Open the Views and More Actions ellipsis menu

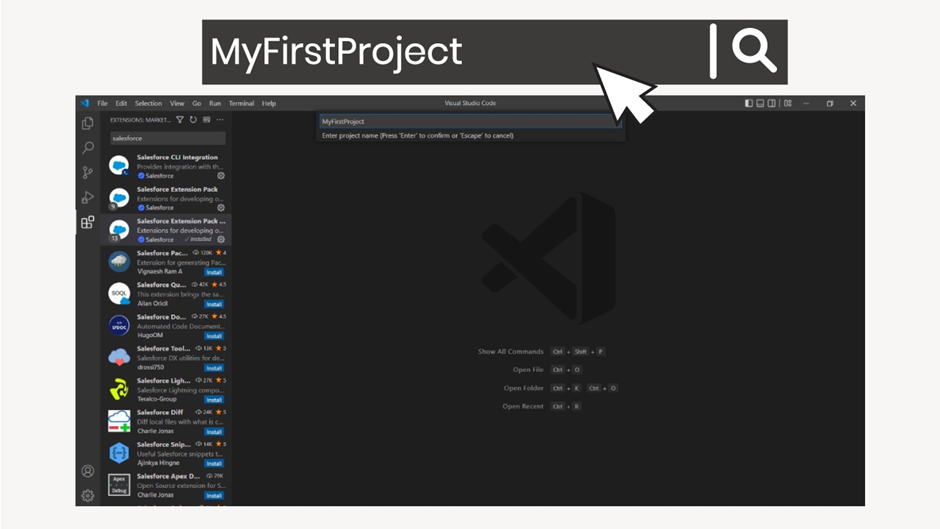point(220,120)
